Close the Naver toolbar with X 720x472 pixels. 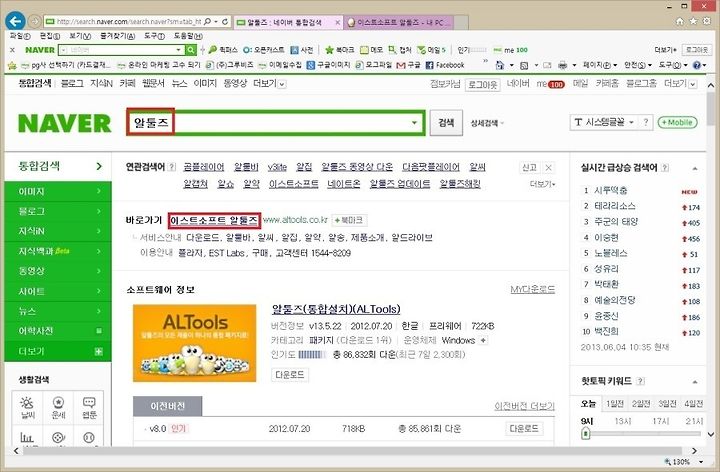tap(12, 50)
